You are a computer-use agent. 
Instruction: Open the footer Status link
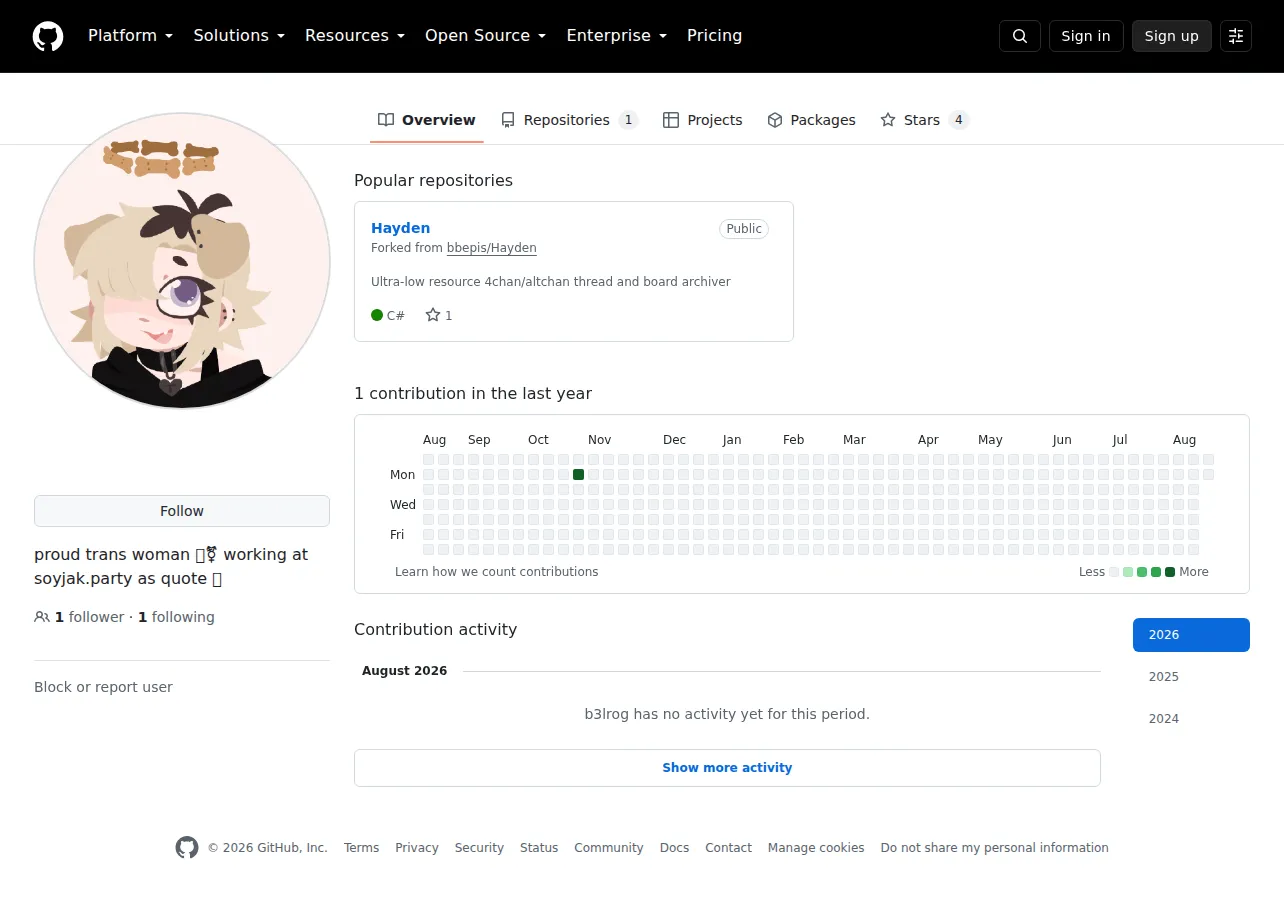(539, 848)
